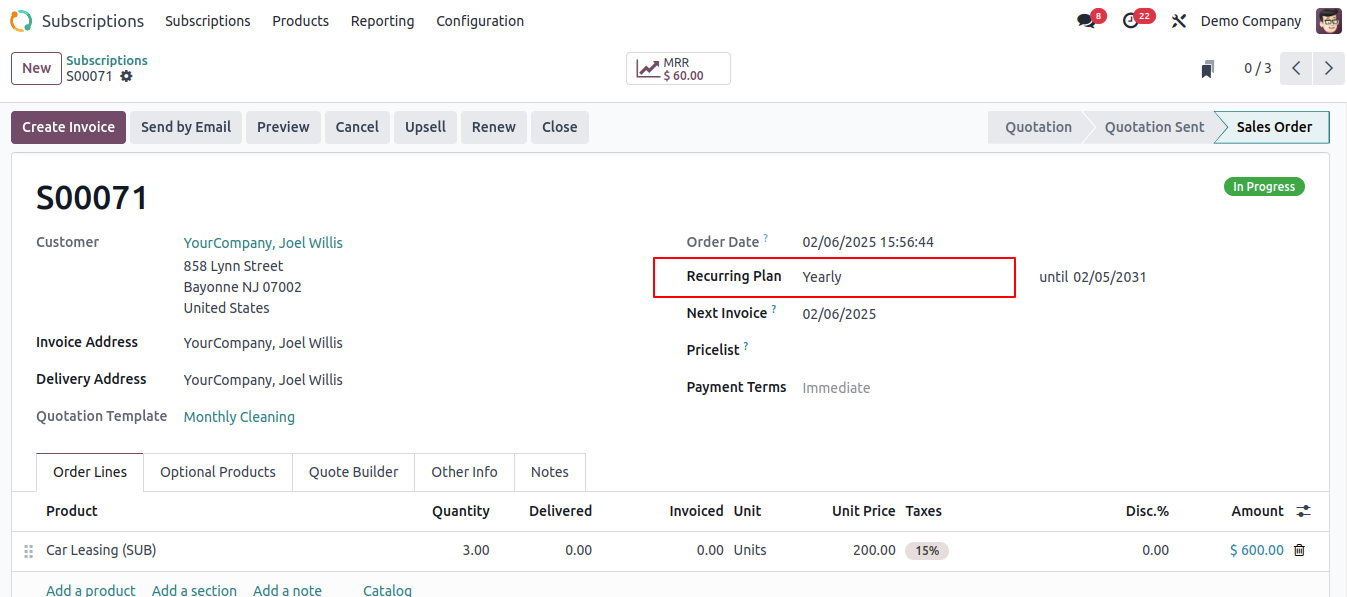The height and width of the screenshot is (597, 1347).
Task: Open the column settings adjust icon
Action: click(1303, 511)
